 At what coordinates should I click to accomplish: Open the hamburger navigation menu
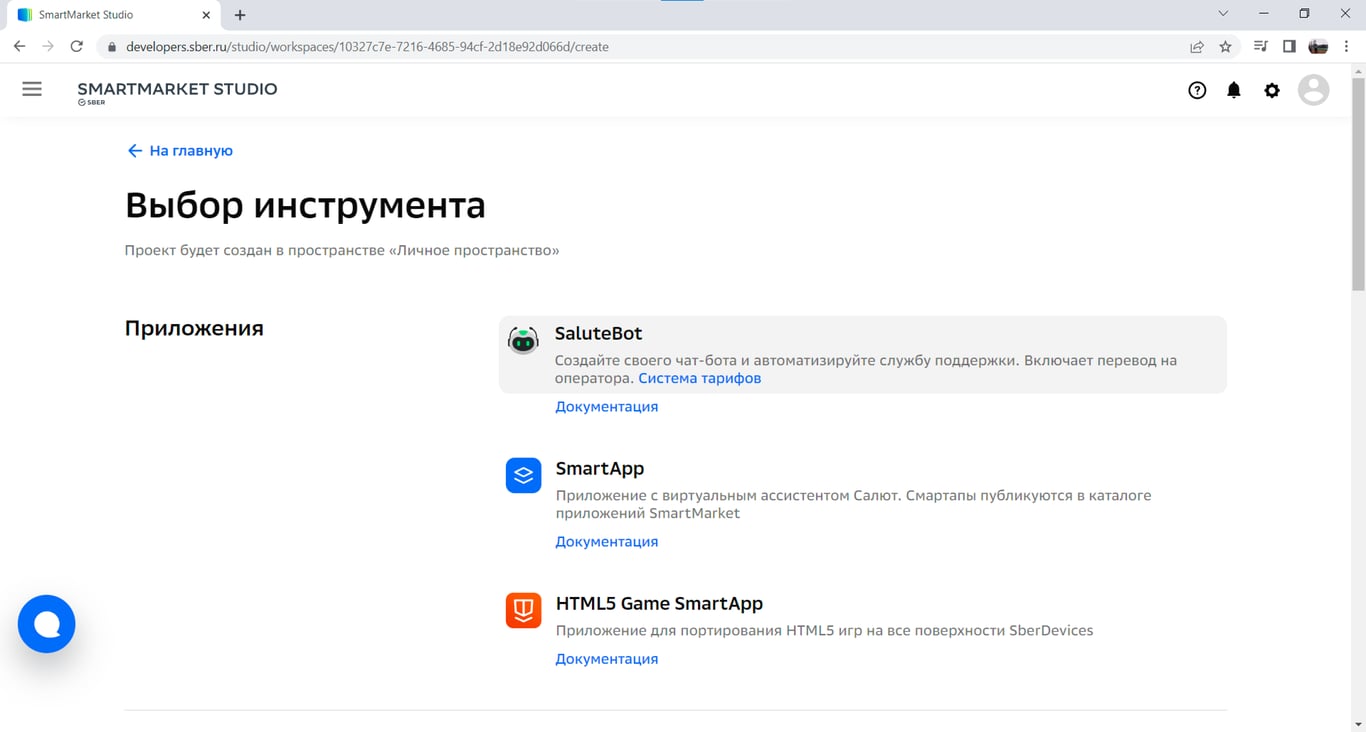point(32,89)
